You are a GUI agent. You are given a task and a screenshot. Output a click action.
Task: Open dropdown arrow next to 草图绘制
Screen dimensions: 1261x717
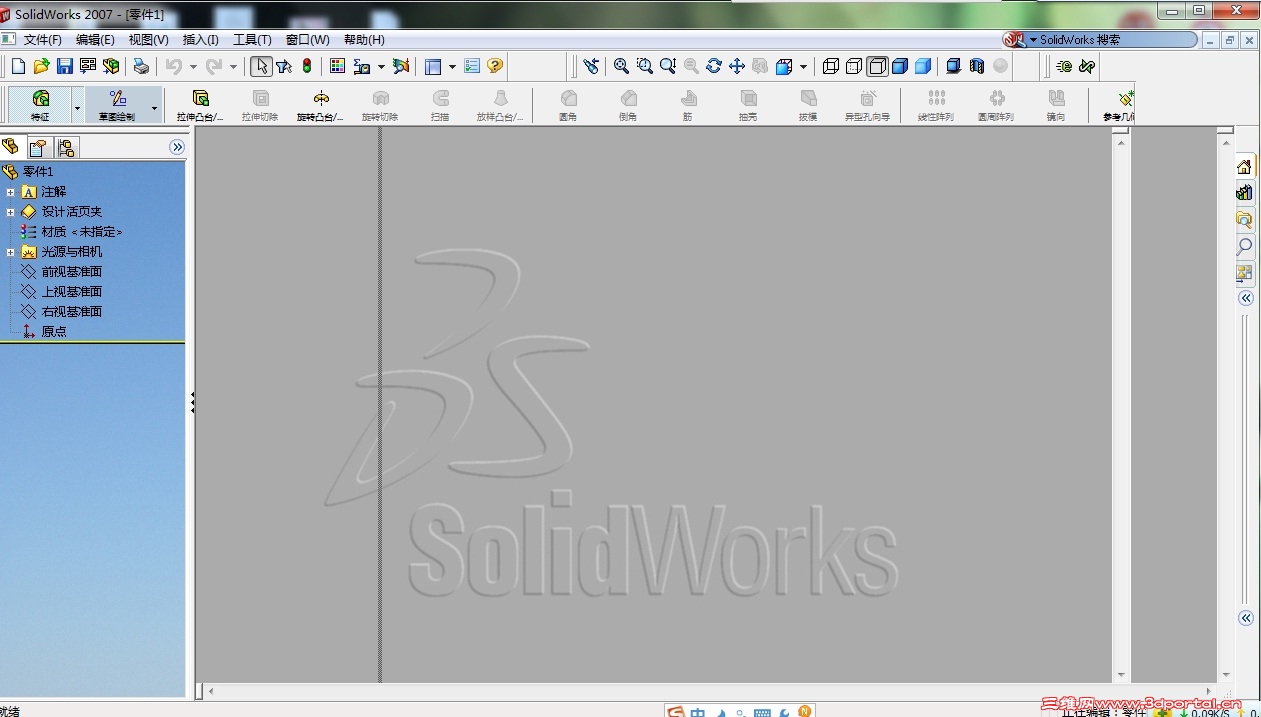154,106
